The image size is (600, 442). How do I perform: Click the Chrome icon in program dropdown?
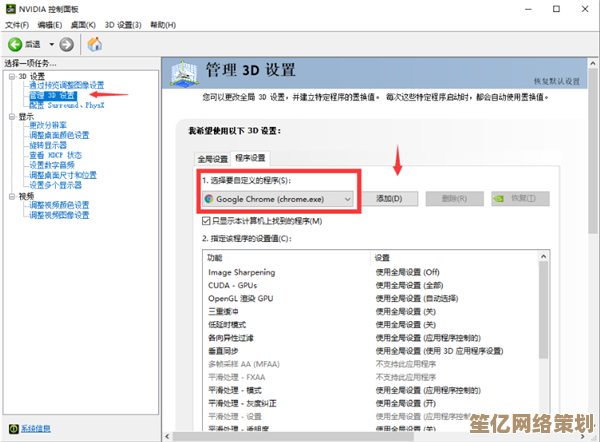(x=208, y=199)
